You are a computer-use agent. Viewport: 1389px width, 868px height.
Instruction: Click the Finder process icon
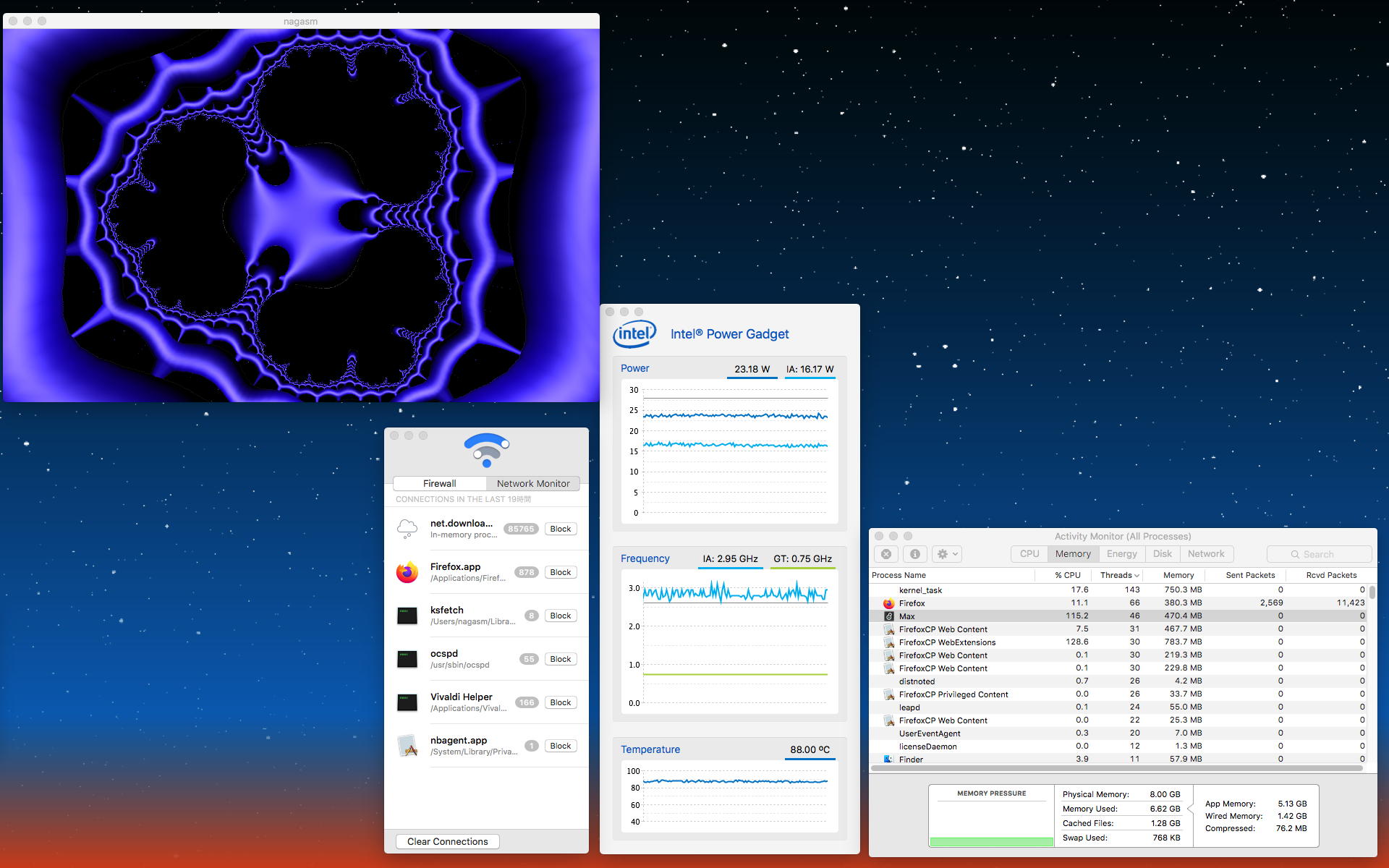click(888, 759)
